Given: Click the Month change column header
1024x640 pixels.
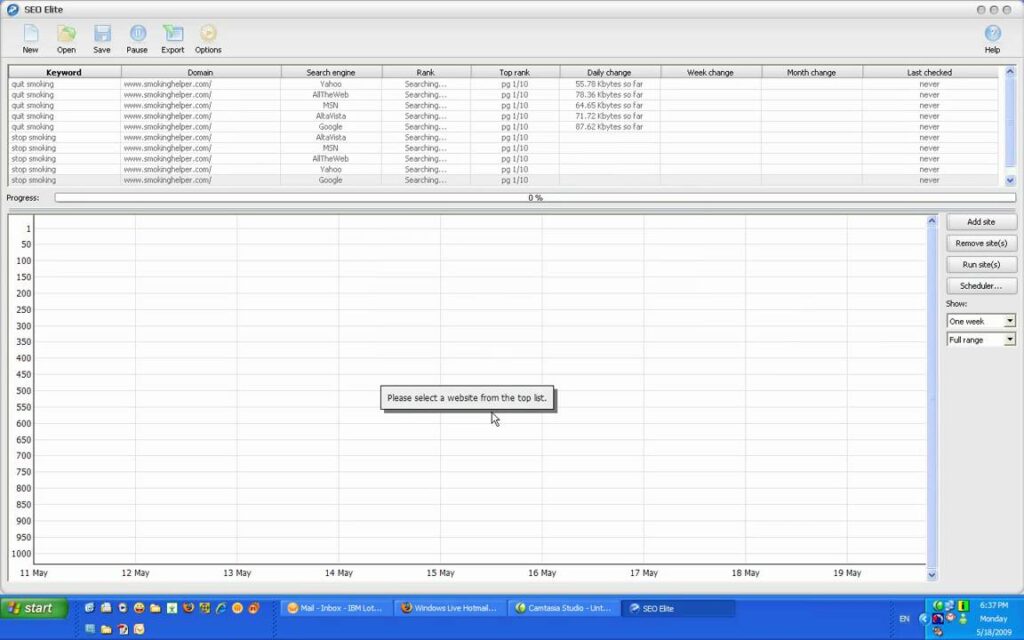Looking at the screenshot, I should pos(811,72).
